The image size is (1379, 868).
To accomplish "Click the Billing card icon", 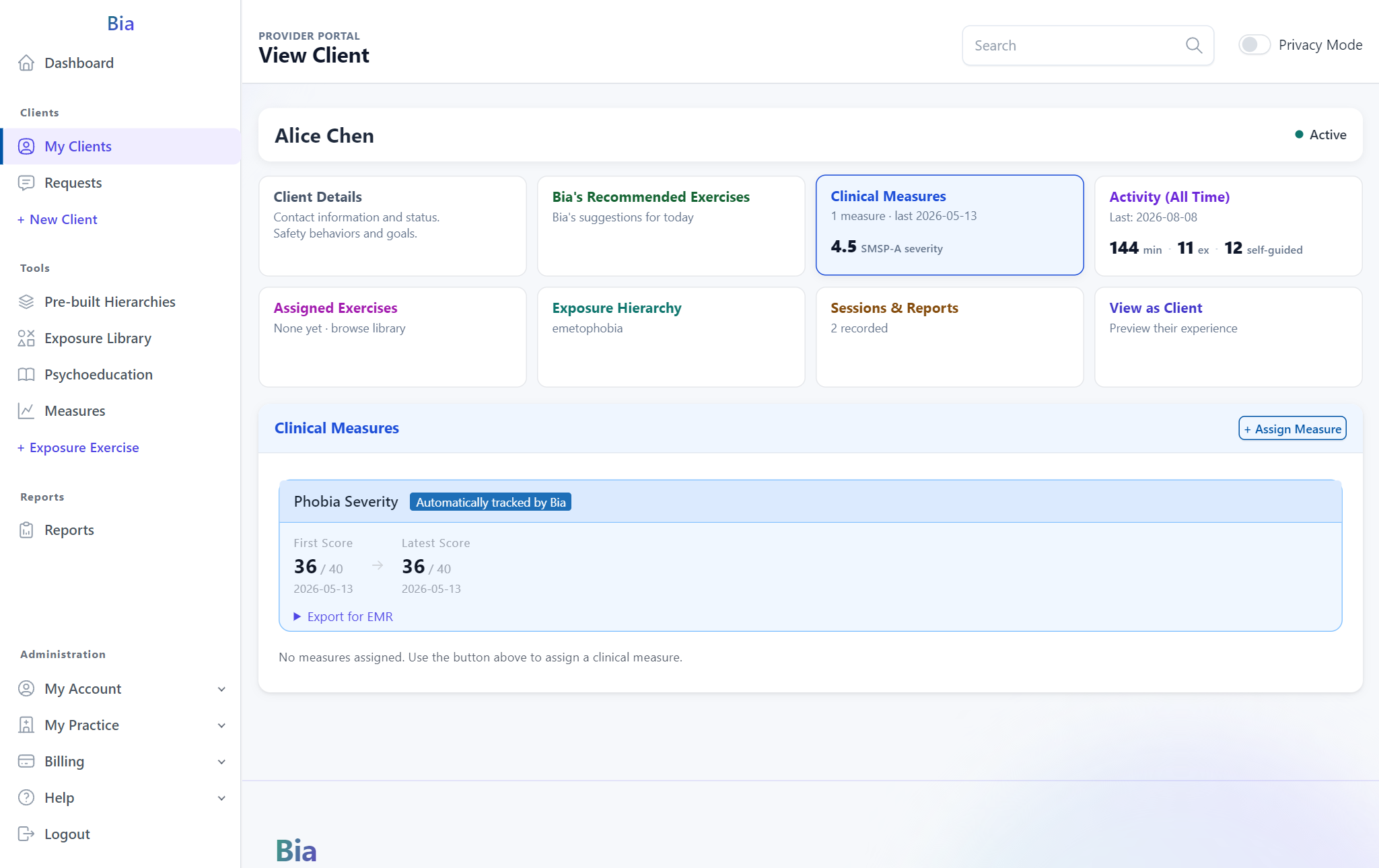I will click(x=26, y=762).
